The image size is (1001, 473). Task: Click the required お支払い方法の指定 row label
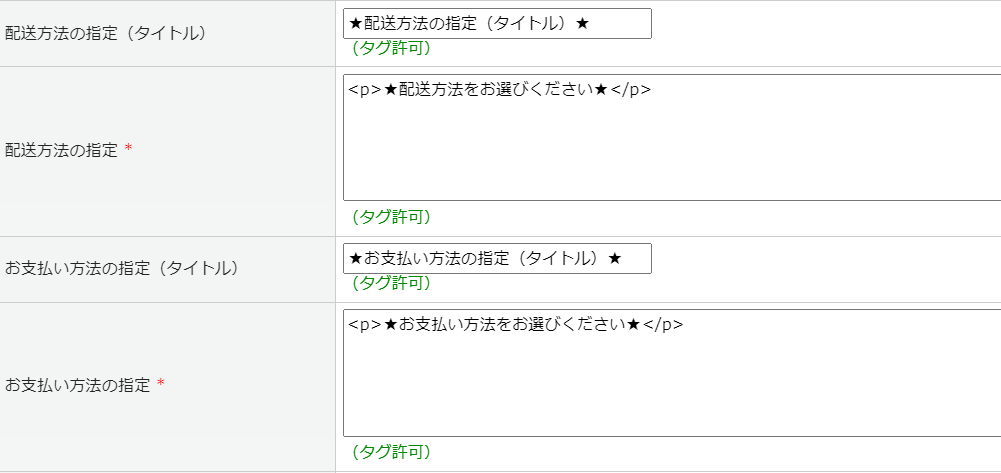coord(78,385)
